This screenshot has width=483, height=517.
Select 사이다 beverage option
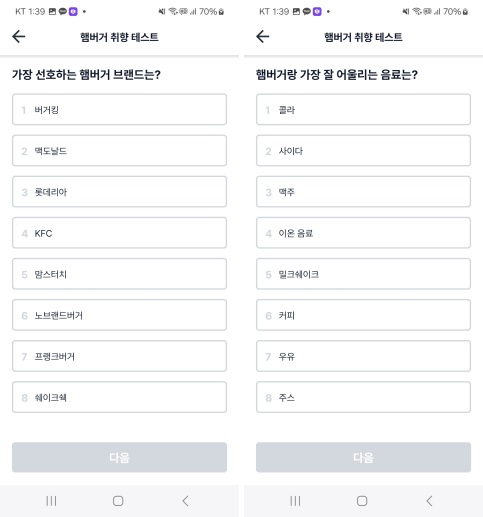click(x=363, y=150)
